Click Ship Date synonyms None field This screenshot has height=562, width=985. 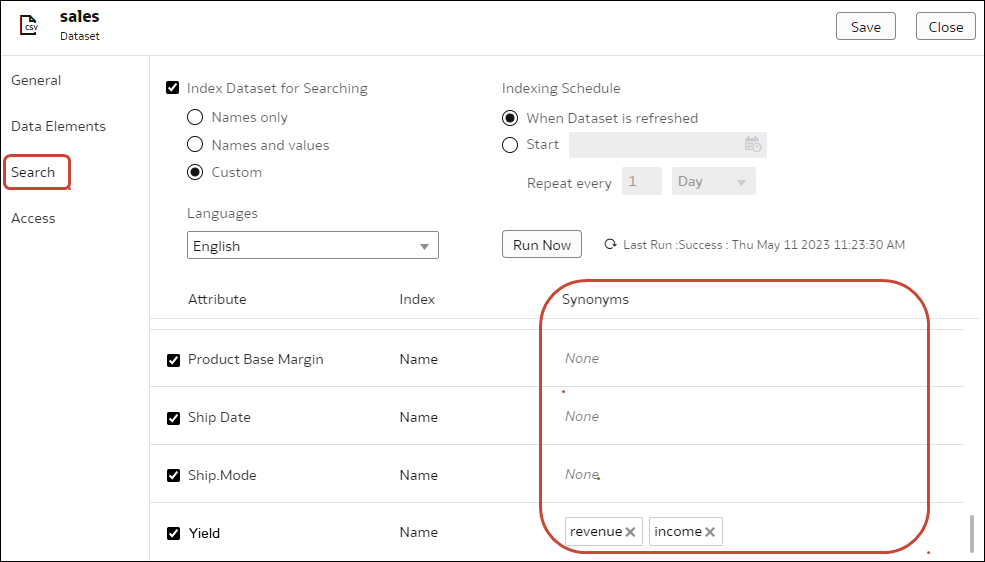[582, 416]
